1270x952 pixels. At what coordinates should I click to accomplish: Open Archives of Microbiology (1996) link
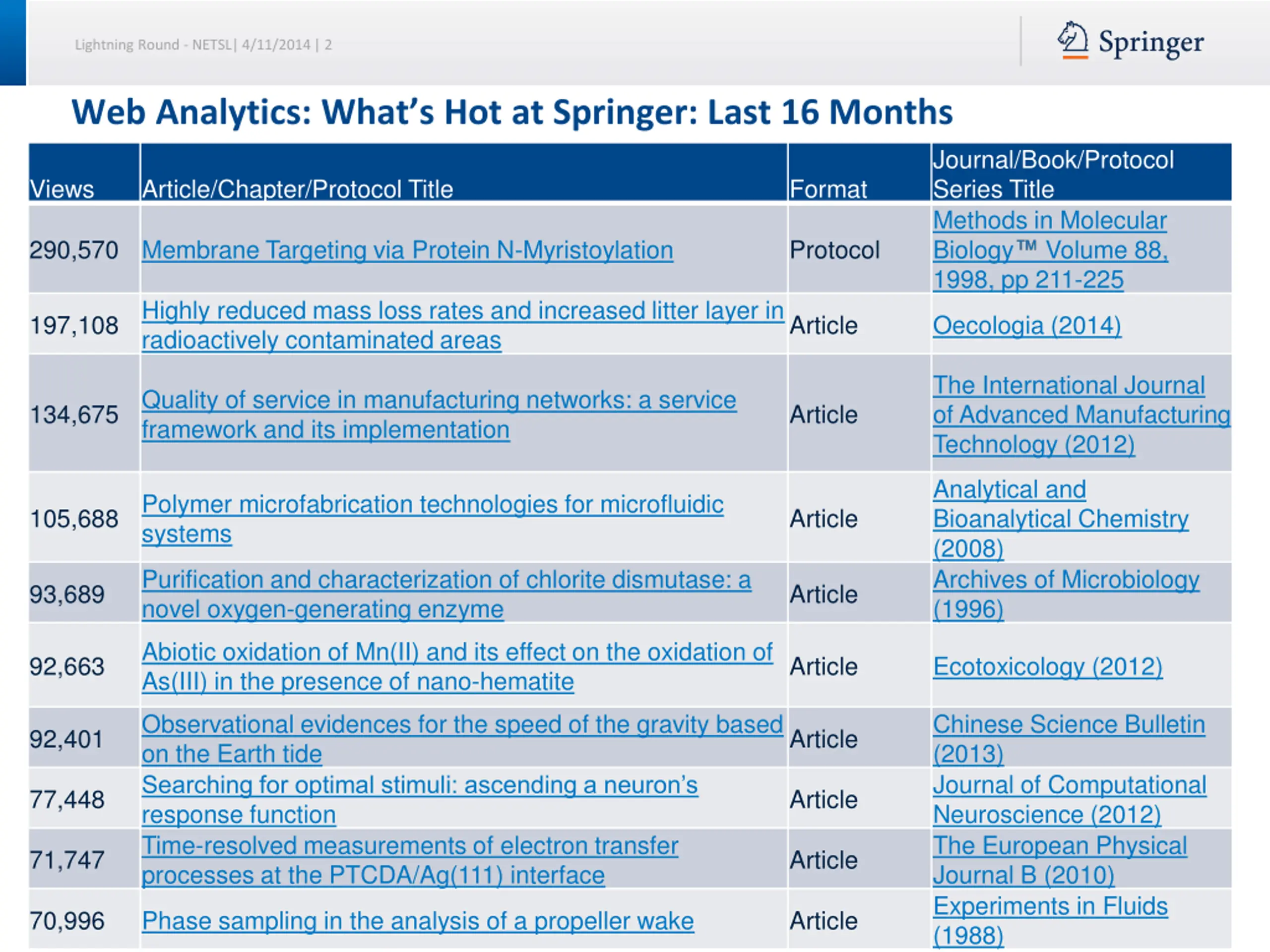pyautogui.click(x=1066, y=580)
